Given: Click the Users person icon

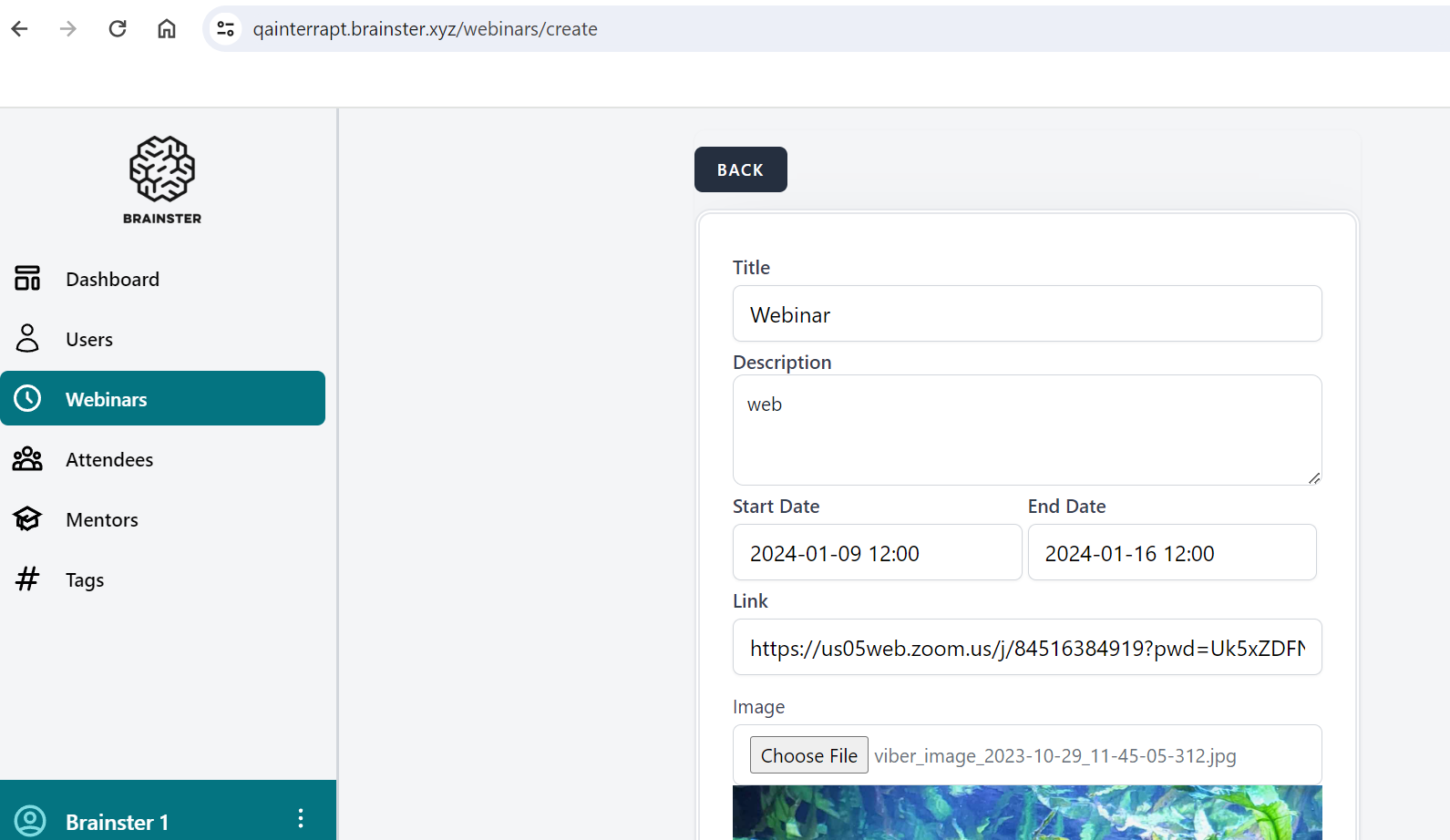Looking at the screenshot, I should coord(27,339).
